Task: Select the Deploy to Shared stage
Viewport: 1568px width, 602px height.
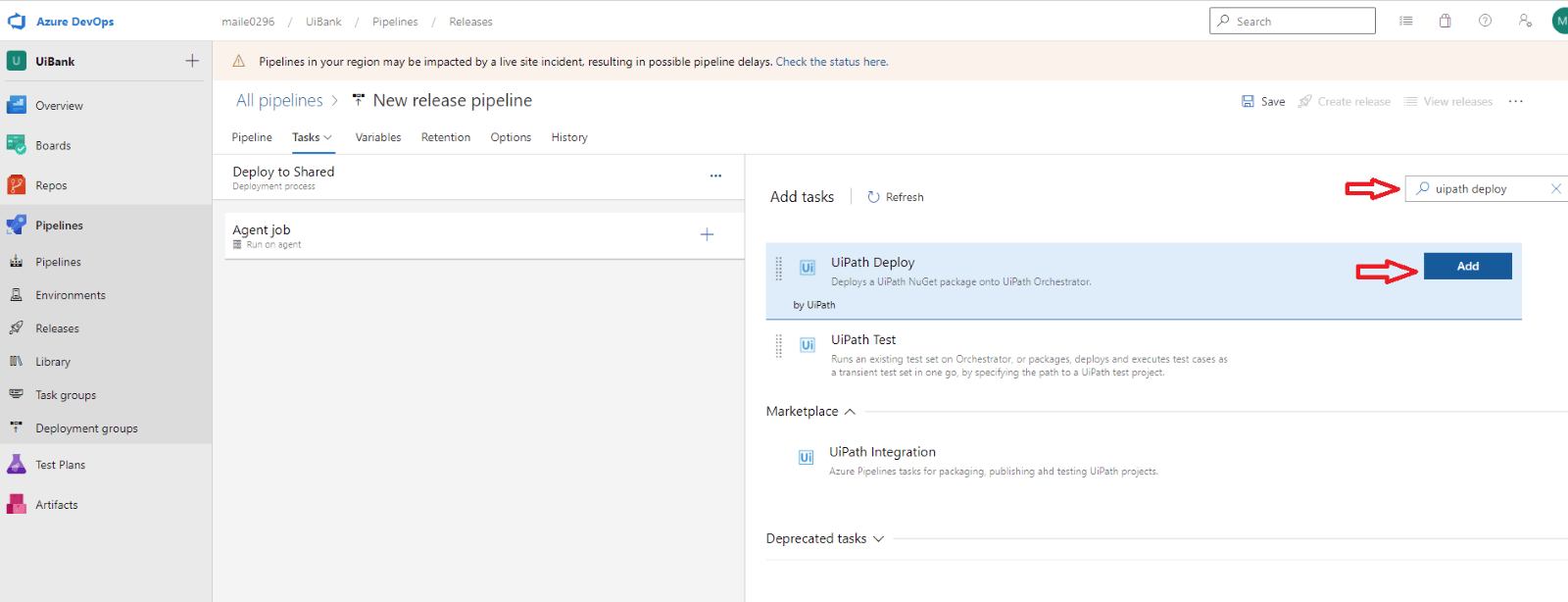Action: pos(478,177)
